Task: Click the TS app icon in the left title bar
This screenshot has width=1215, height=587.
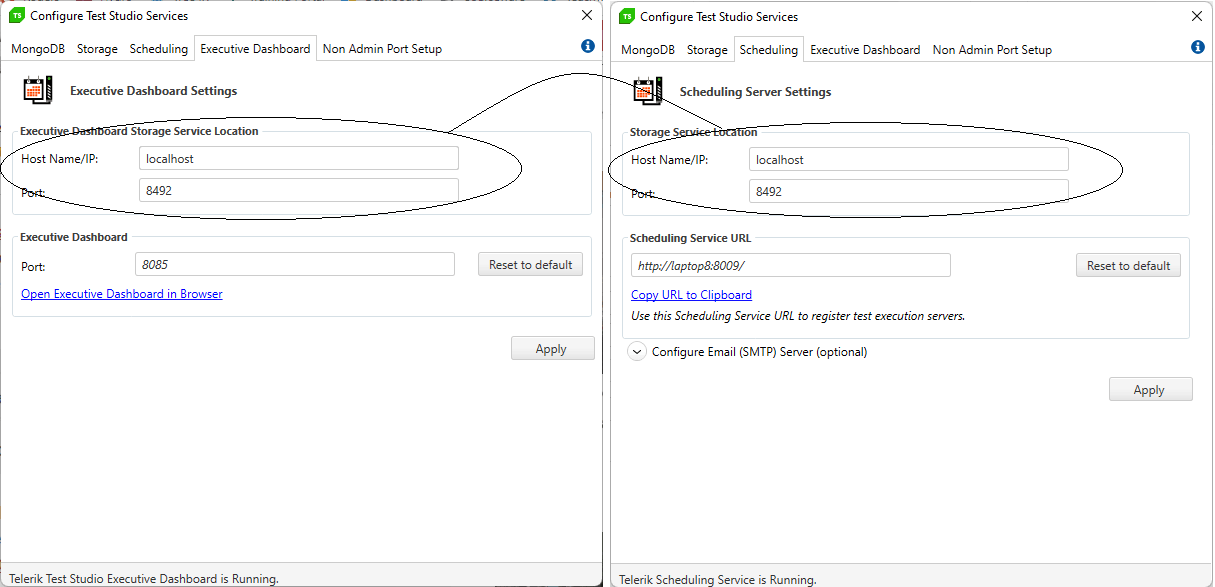Action: click(16, 15)
